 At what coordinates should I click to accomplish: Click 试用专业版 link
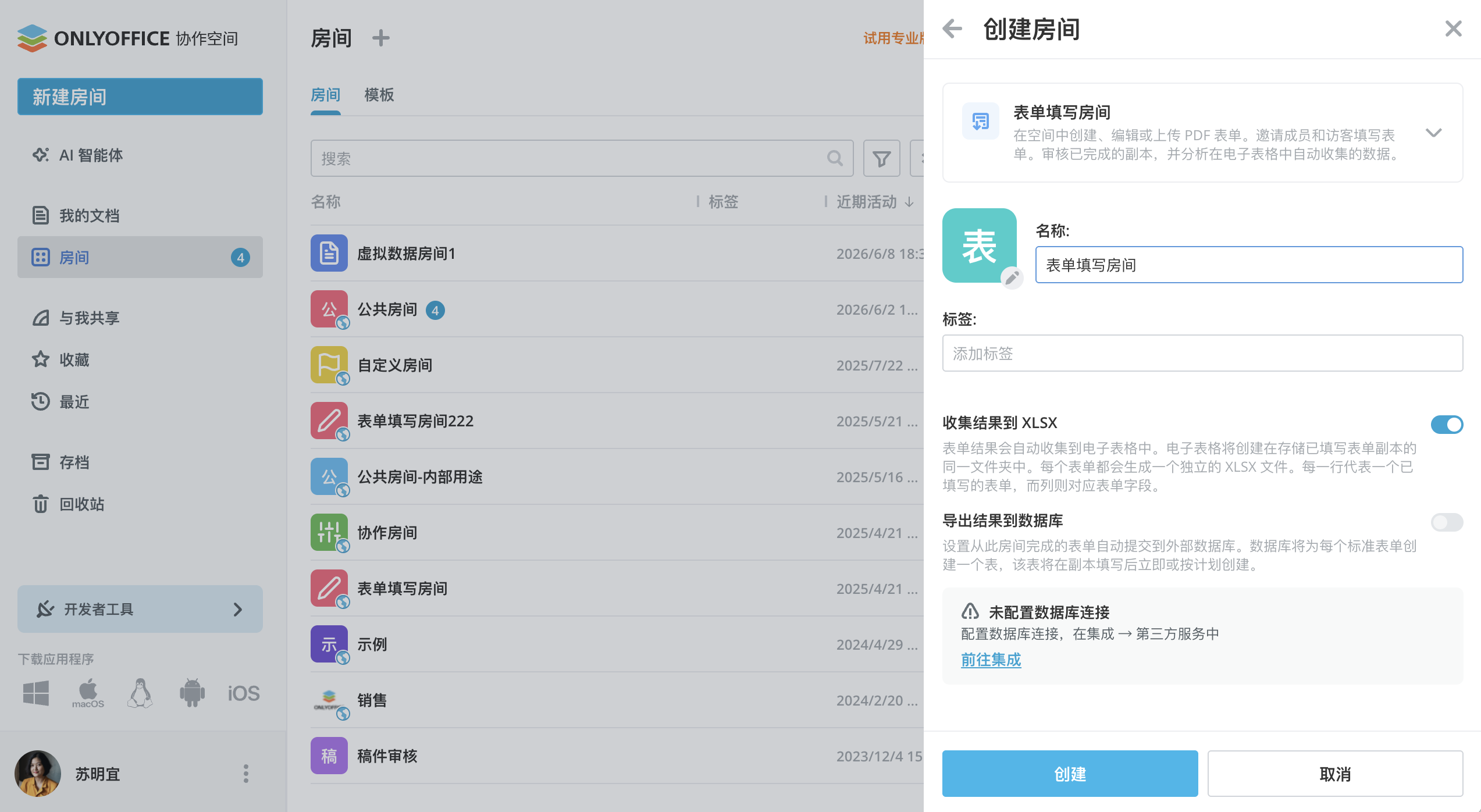893,38
